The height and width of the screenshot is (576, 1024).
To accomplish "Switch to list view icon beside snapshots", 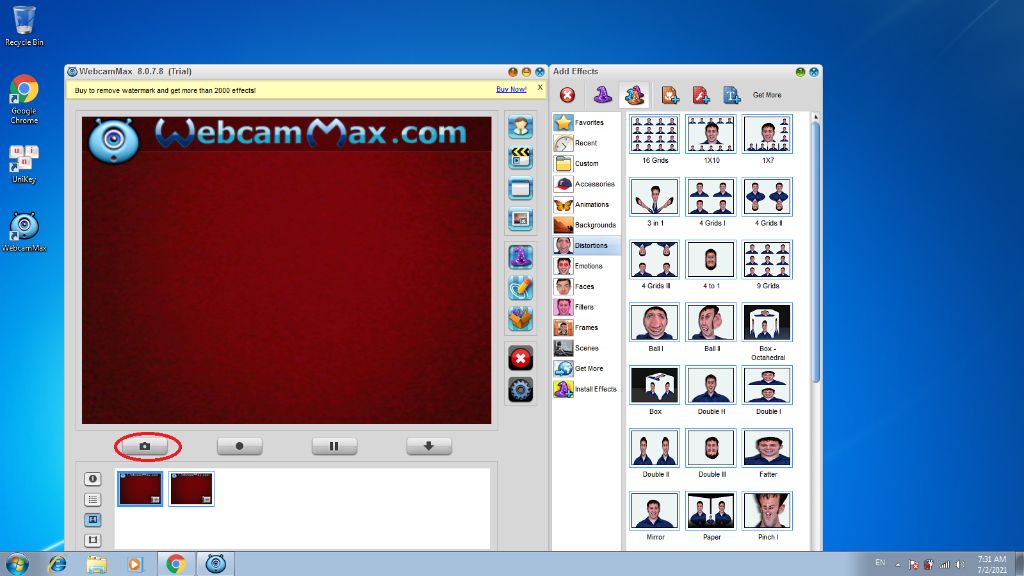I will coord(93,500).
